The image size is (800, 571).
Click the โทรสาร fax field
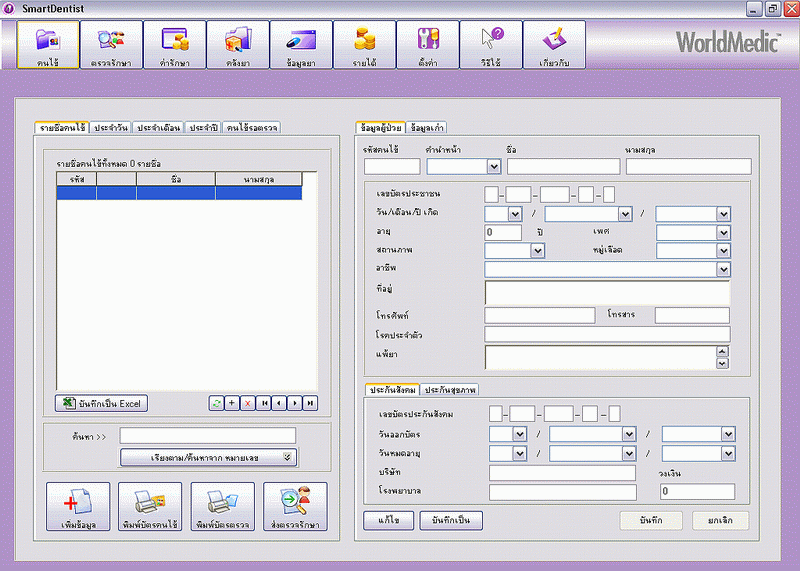pyautogui.click(x=692, y=315)
